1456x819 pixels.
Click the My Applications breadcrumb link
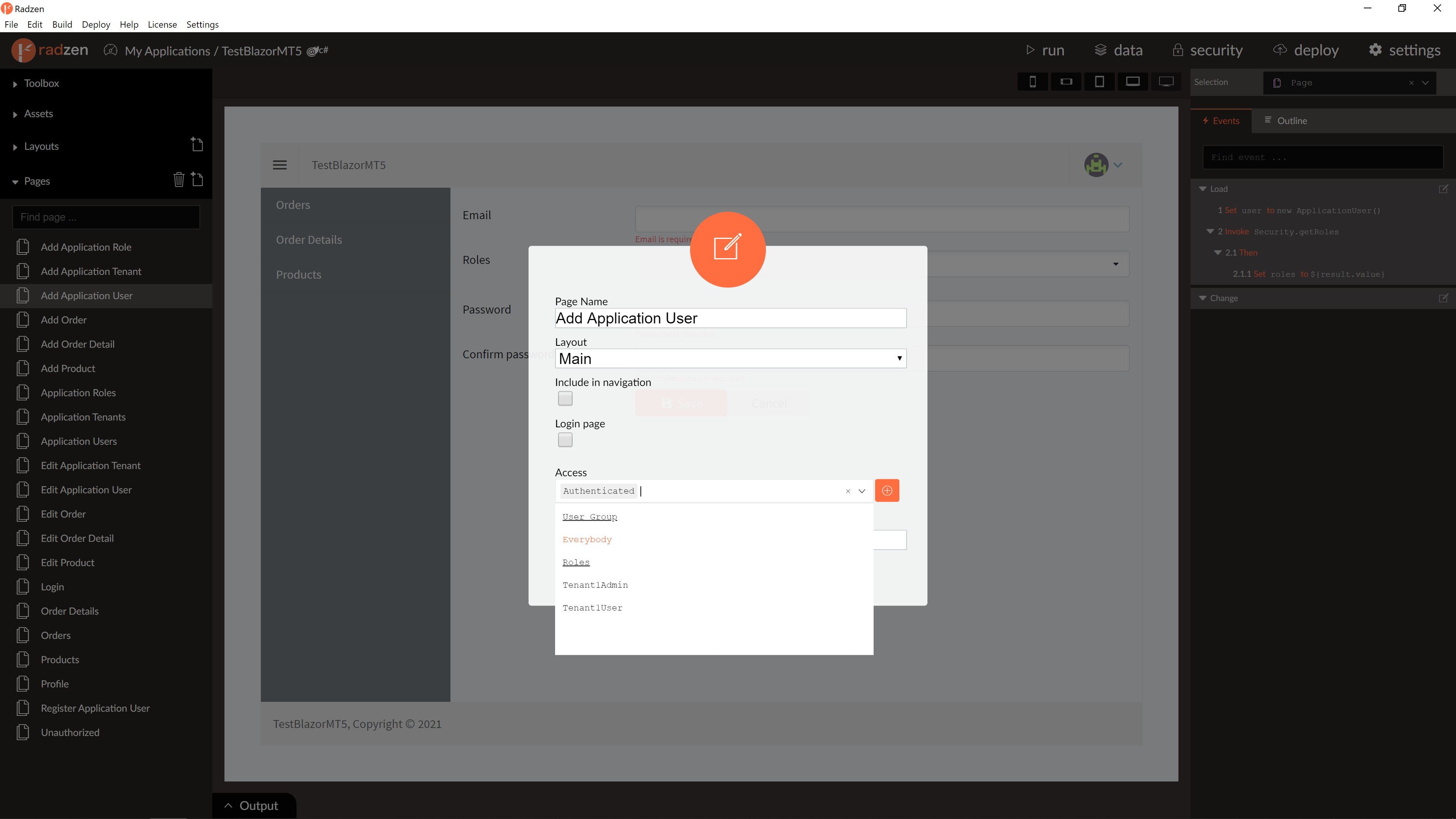point(167,51)
